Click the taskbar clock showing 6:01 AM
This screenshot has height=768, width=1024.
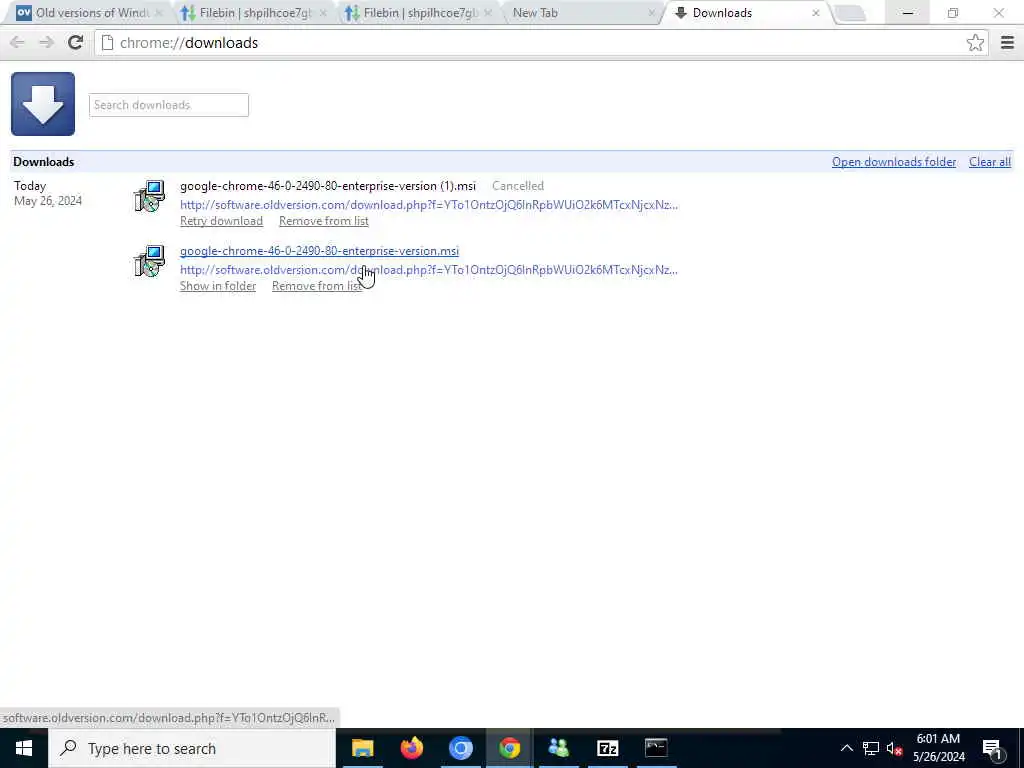click(938, 748)
